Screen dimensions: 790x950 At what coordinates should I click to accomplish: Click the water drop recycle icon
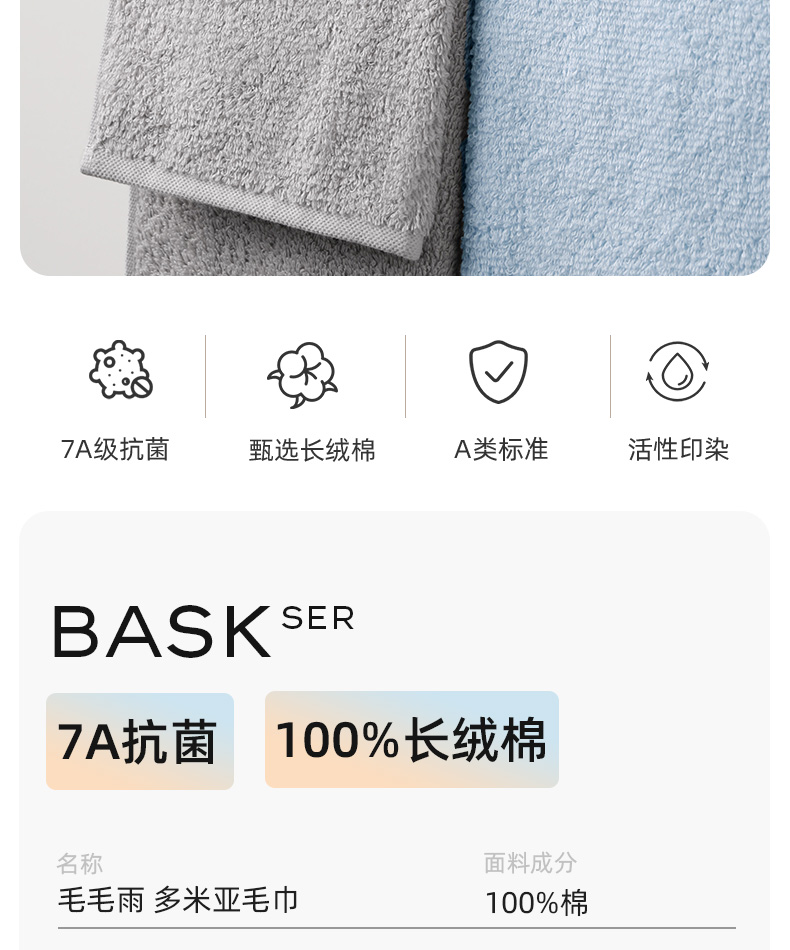pyautogui.click(x=677, y=371)
